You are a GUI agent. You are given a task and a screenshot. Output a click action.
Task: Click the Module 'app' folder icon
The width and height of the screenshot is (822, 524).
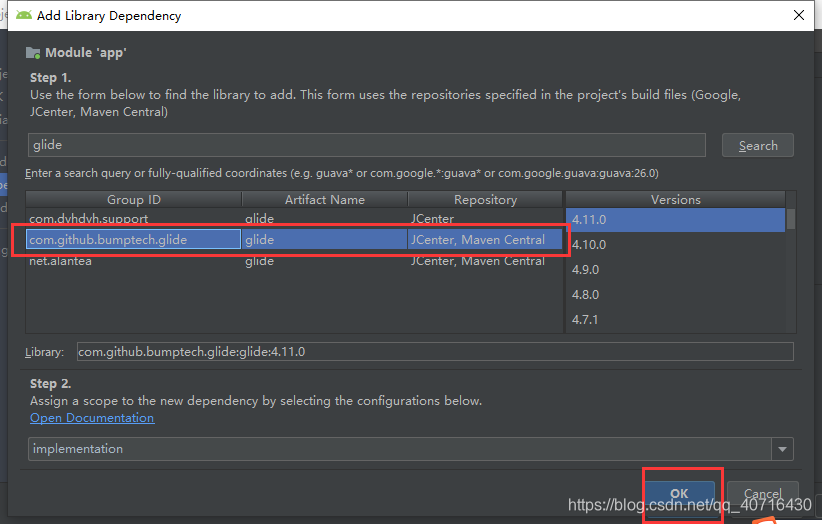pos(33,52)
